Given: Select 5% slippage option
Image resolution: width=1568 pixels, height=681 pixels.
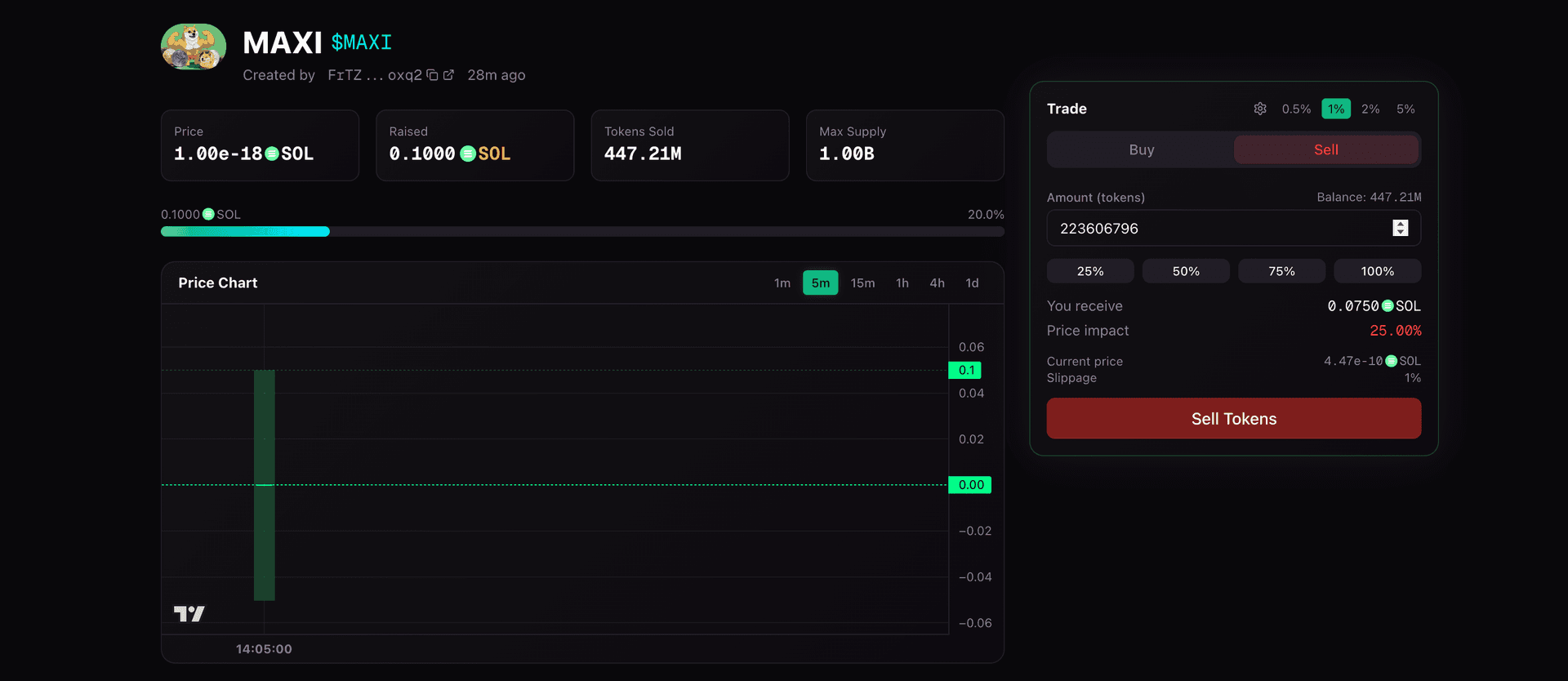Looking at the screenshot, I should coord(1405,109).
